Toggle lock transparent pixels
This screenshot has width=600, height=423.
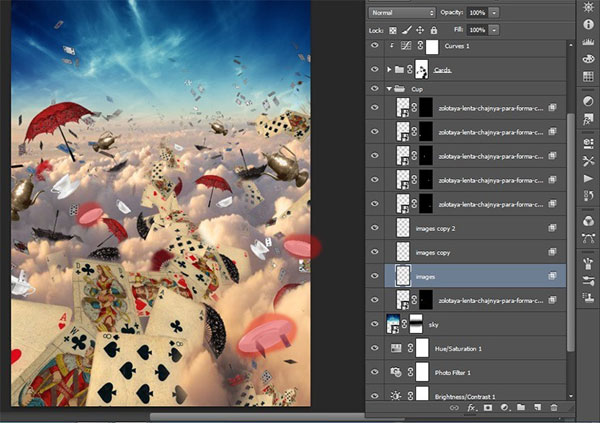(x=393, y=30)
